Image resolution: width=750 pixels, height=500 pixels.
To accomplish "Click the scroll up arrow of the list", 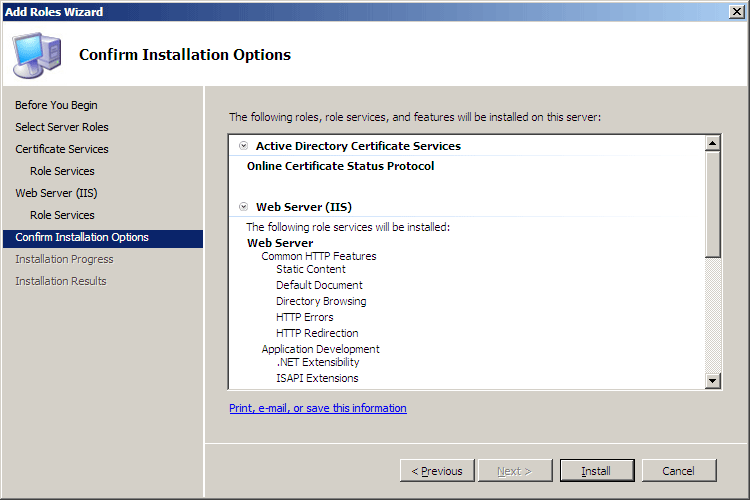I will tap(713, 143).
